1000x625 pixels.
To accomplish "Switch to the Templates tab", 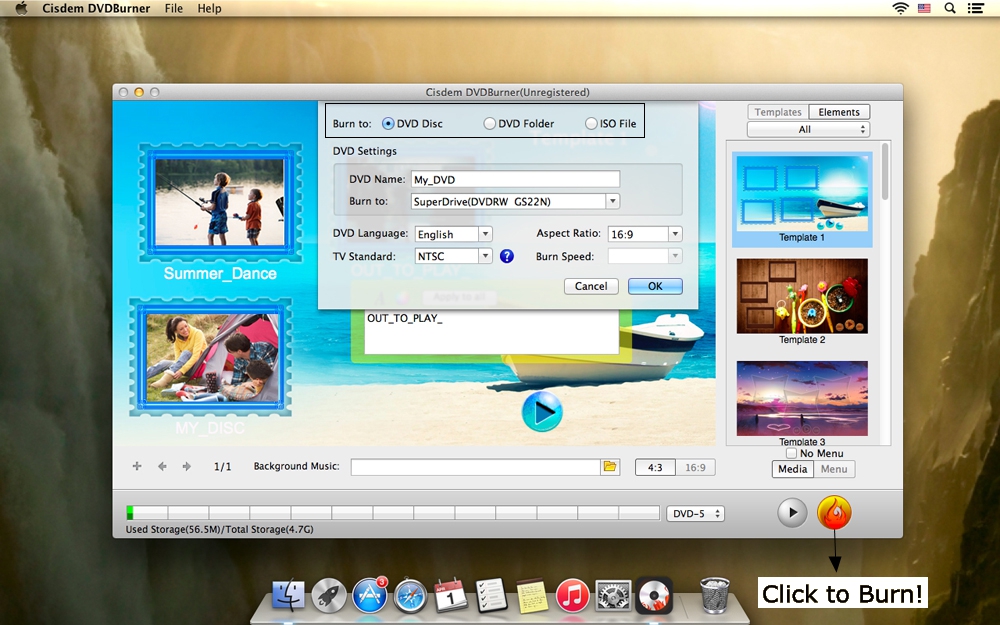I will tap(778, 112).
